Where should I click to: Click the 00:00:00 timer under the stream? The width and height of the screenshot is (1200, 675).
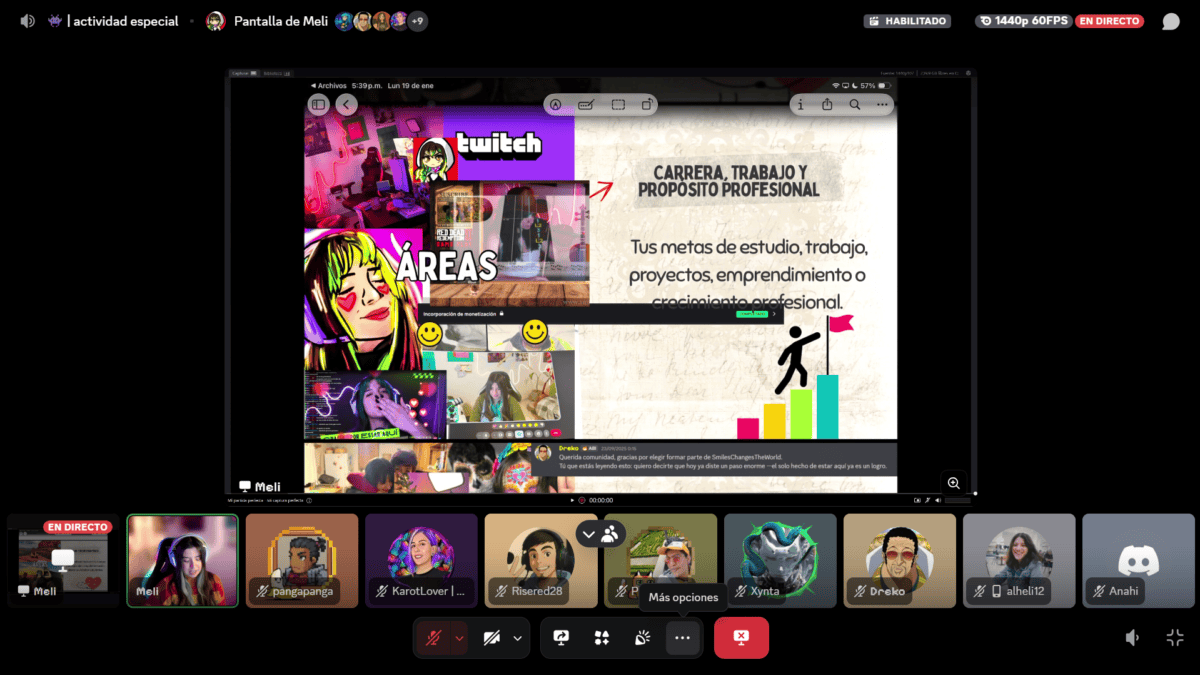[x=601, y=500]
